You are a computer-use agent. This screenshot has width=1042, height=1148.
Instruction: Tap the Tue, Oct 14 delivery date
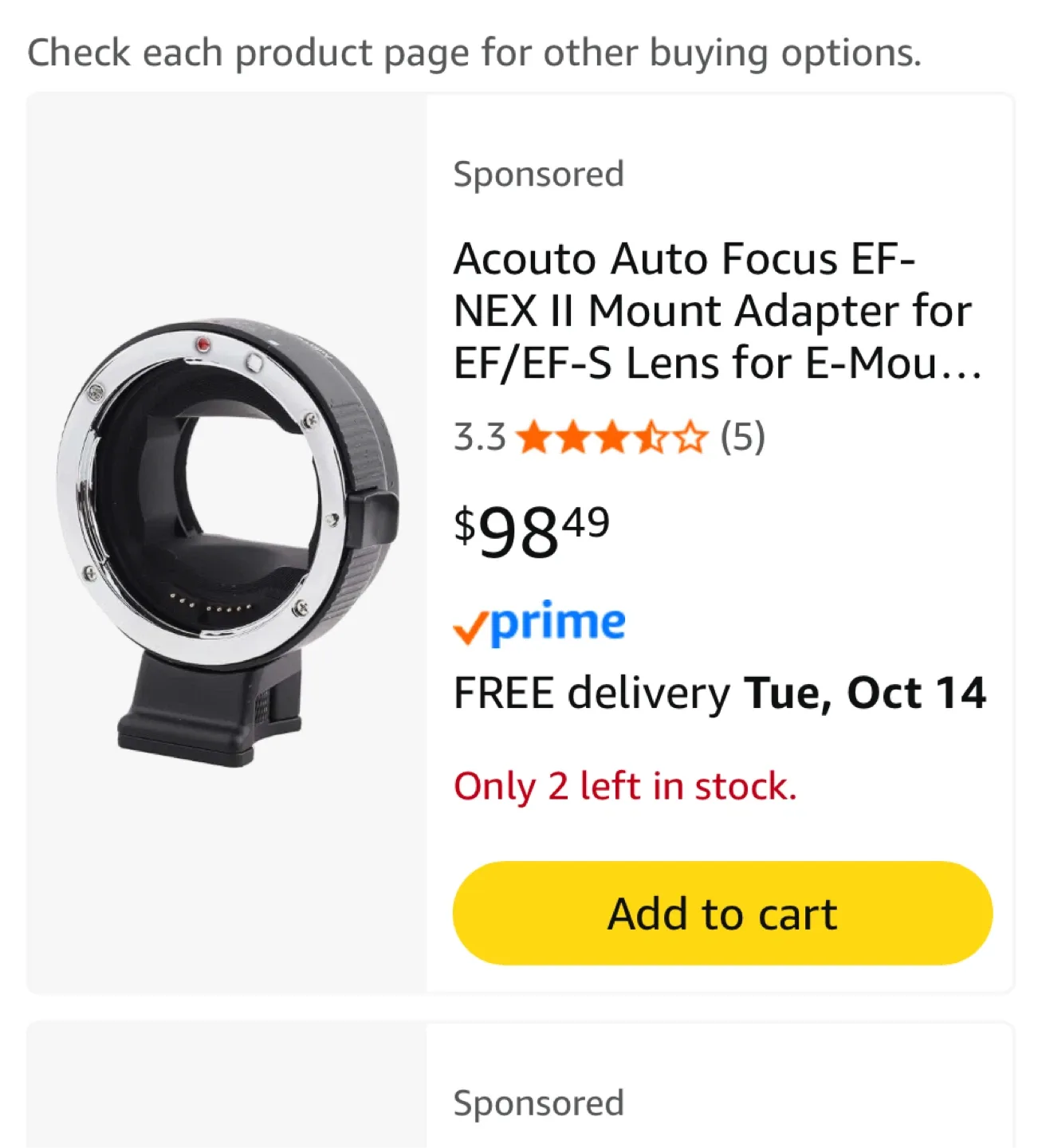[865, 692]
